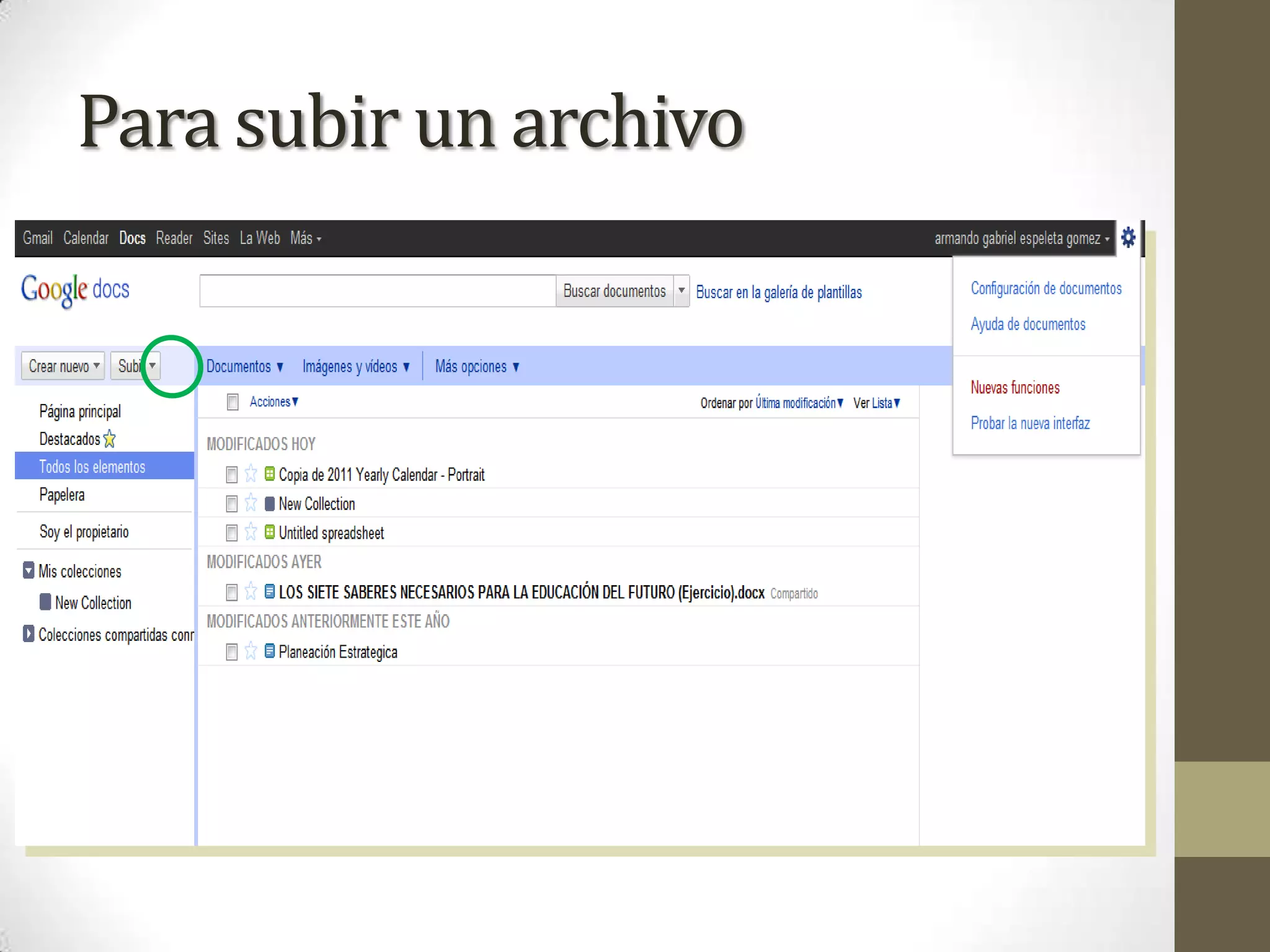Viewport: 1270px width, 952px height.
Task: Select Todos los elementos in sidebar
Action: click(x=104, y=466)
